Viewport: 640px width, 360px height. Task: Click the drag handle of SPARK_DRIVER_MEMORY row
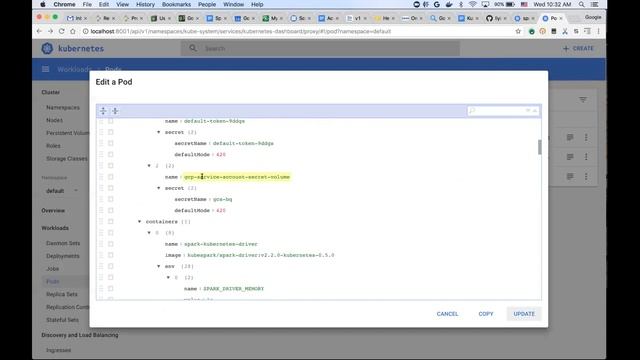pos(101,289)
